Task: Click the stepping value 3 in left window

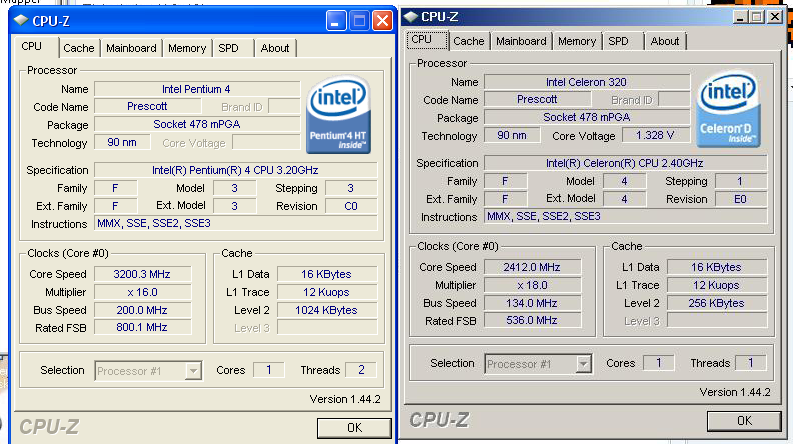Action: [351, 188]
